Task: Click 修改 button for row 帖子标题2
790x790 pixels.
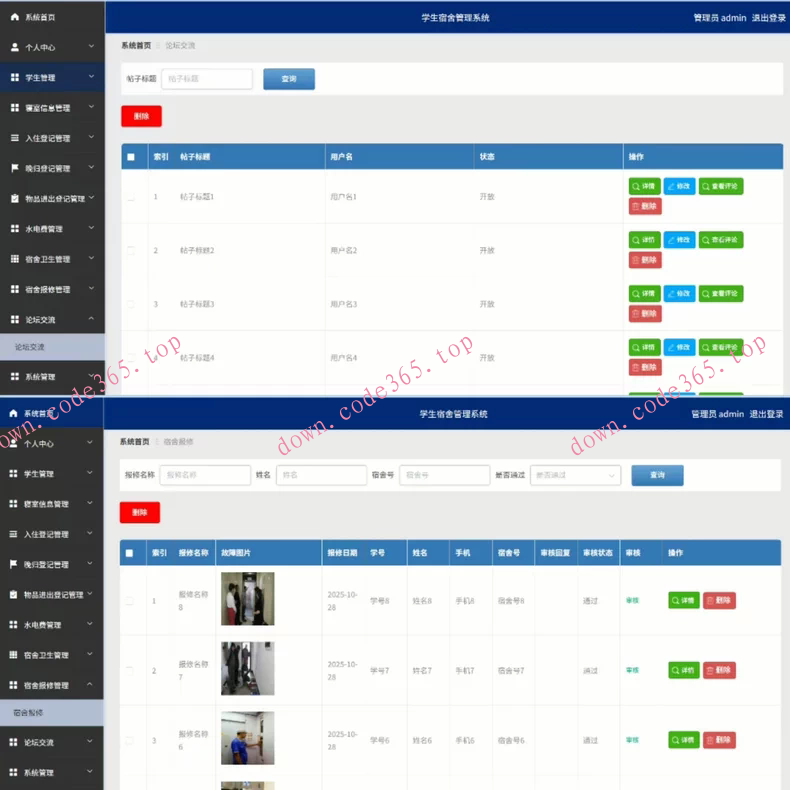Action: click(679, 240)
